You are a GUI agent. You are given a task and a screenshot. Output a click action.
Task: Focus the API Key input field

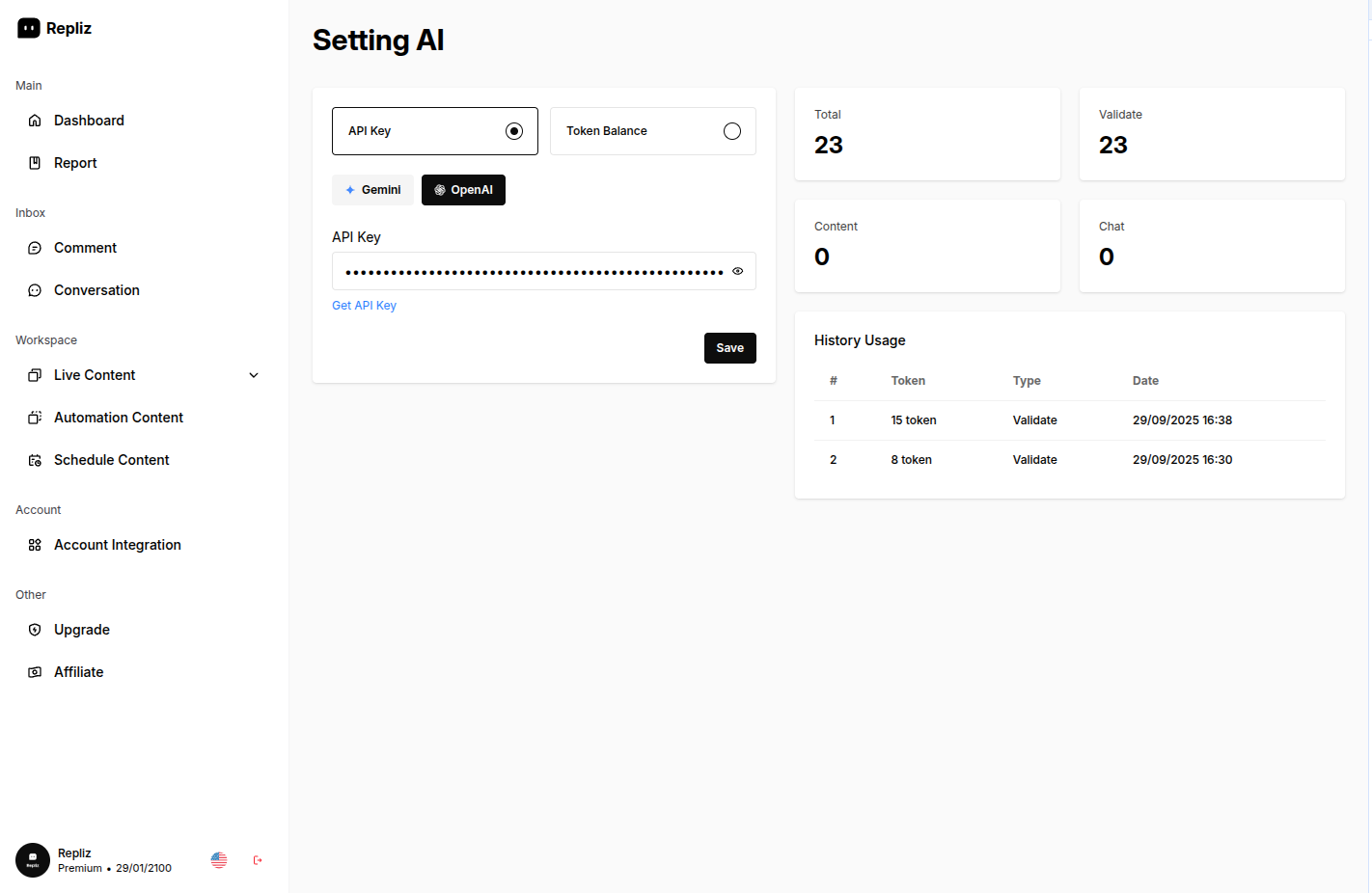pos(531,271)
